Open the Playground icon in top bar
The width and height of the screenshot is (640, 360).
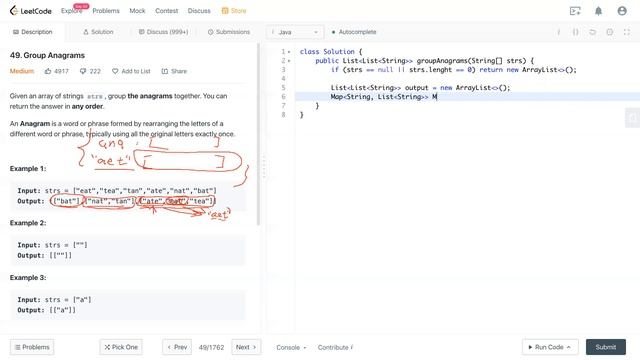(575, 11)
